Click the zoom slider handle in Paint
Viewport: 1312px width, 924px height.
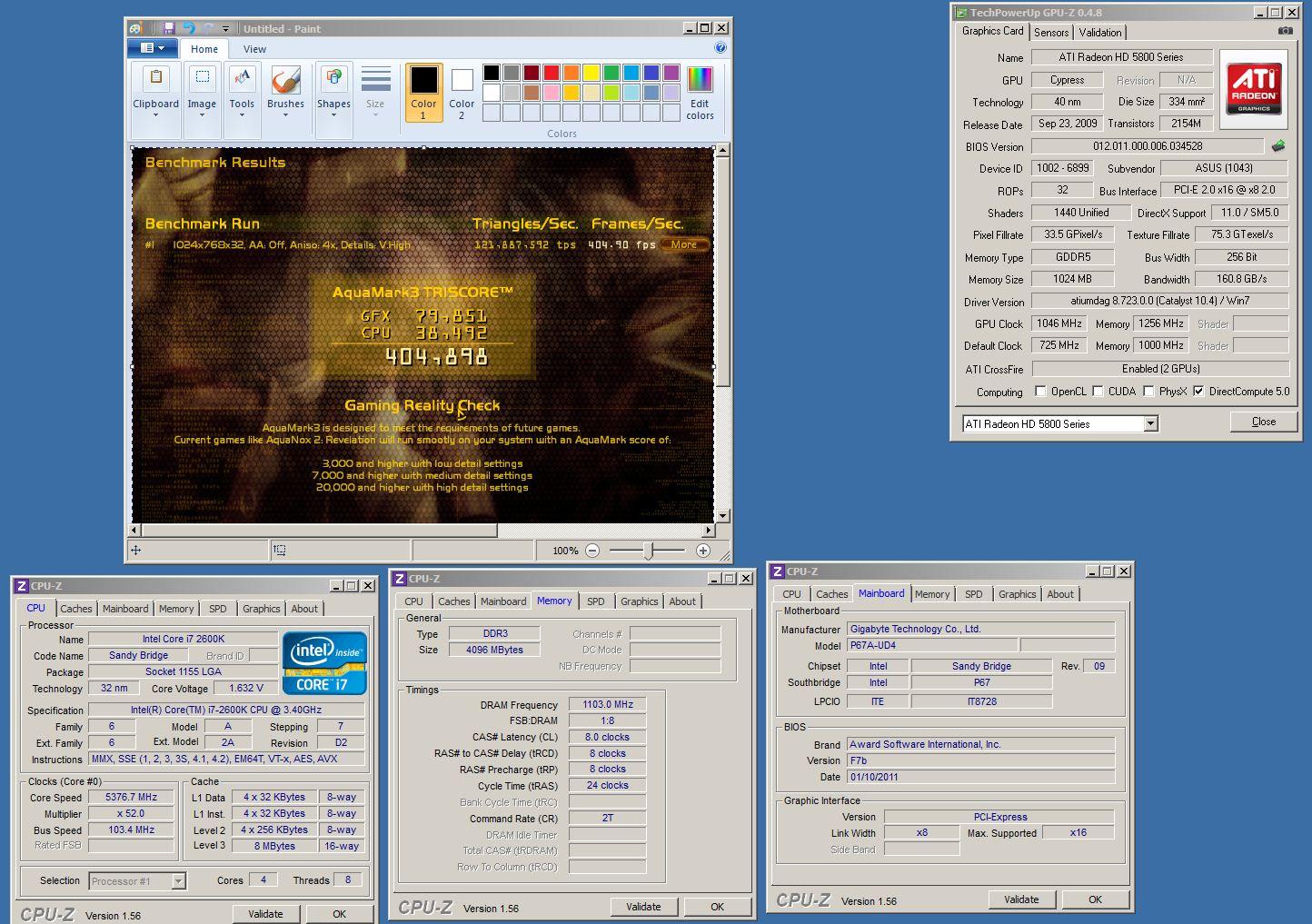click(x=648, y=551)
